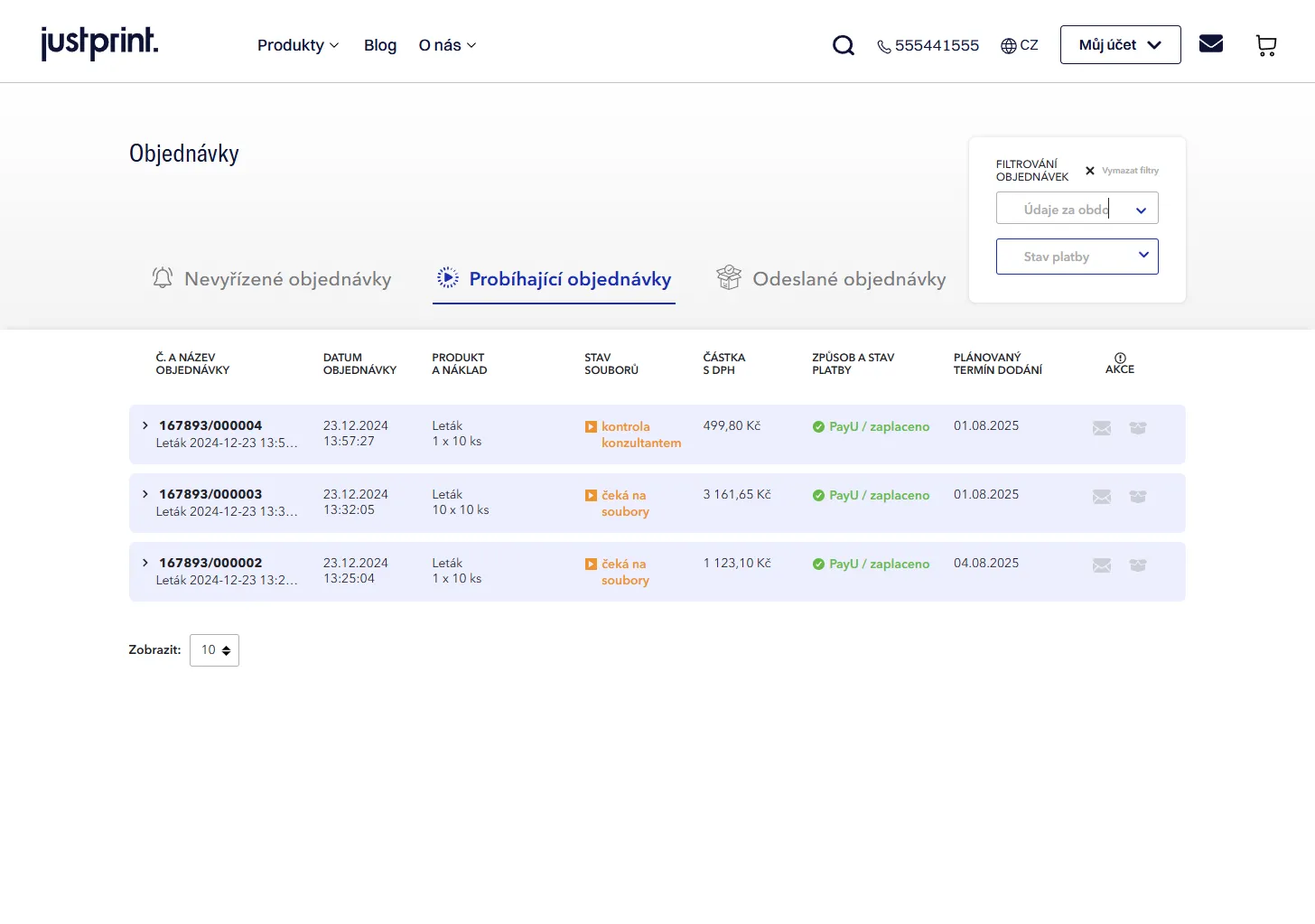This screenshot has height=924, width=1315.
Task: Open order number 167893/000002
Action: tap(210, 563)
